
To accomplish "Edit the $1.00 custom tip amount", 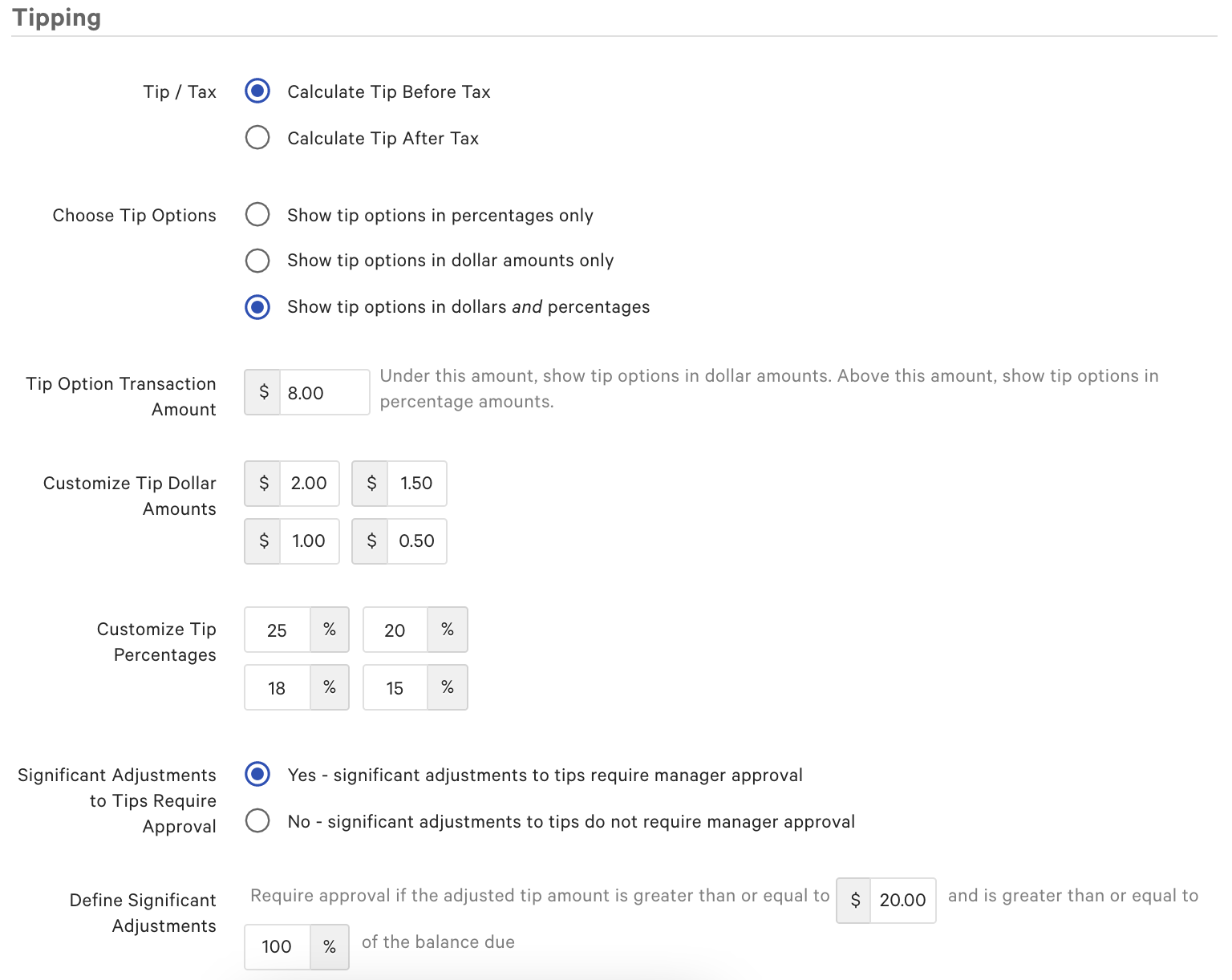I will click(309, 541).
